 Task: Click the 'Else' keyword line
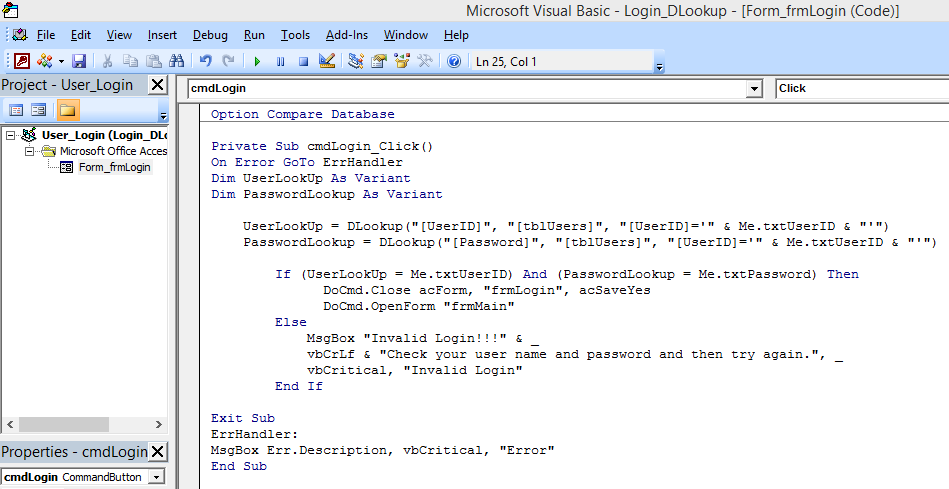pyautogui.click(x=291, y=322)
